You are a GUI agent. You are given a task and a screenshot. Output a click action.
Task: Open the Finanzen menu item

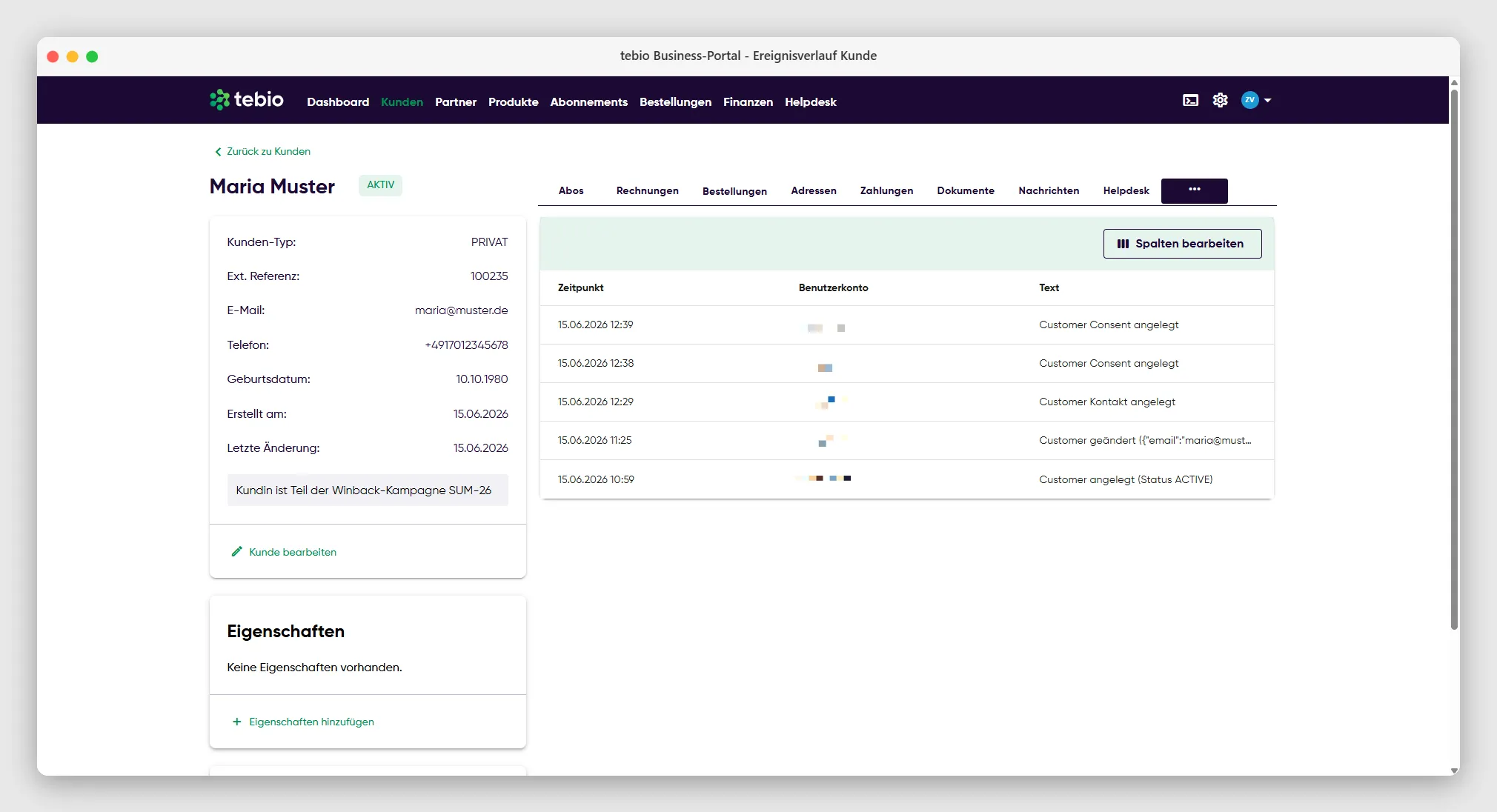[748, 102]
